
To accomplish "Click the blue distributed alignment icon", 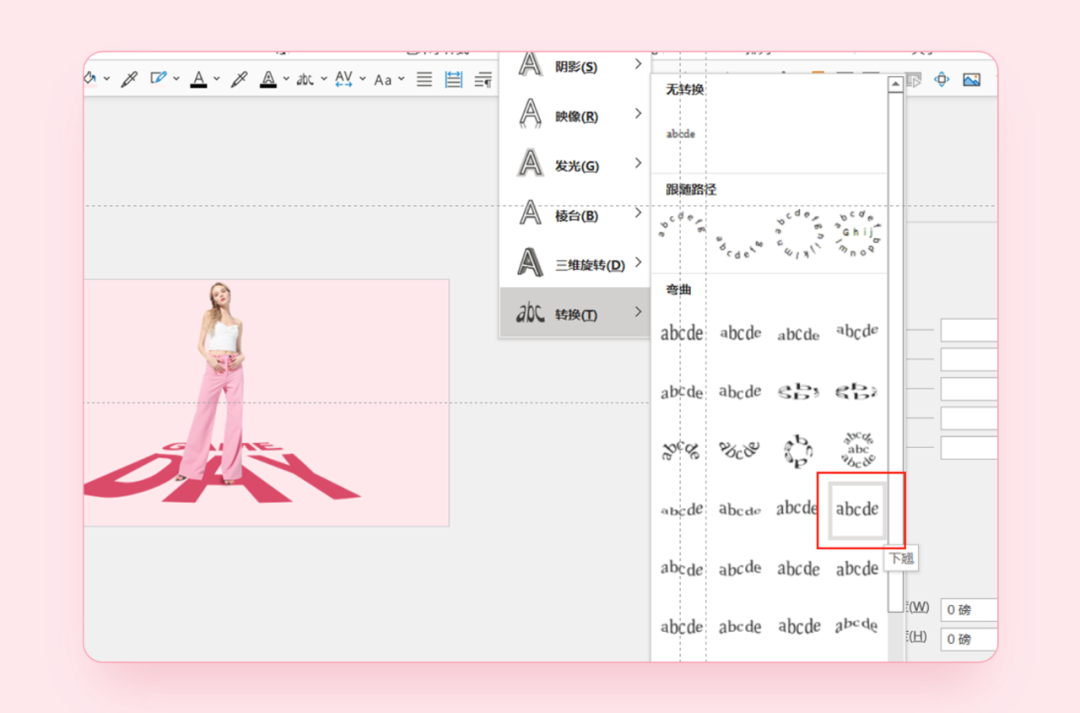I will coord(453,79).
